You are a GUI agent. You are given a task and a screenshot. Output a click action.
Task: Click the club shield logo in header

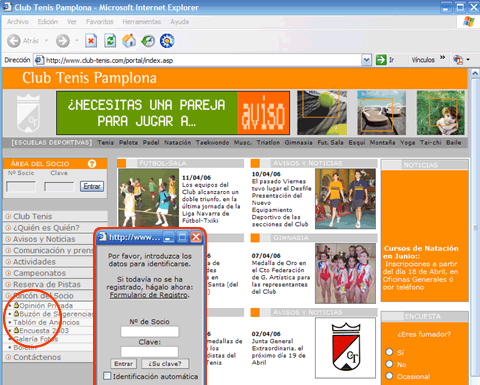pyautogui.click(x=28, y=113)
